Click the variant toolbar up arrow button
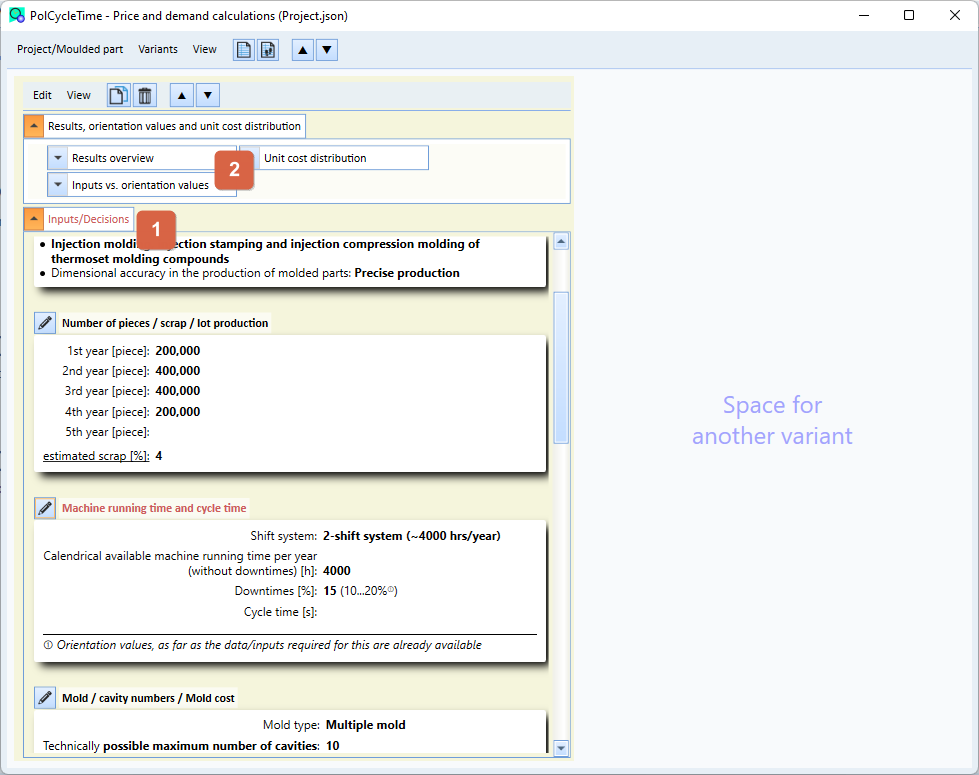Image resolution: width=979 pixels, height=775 pixels. click(182, 96)
